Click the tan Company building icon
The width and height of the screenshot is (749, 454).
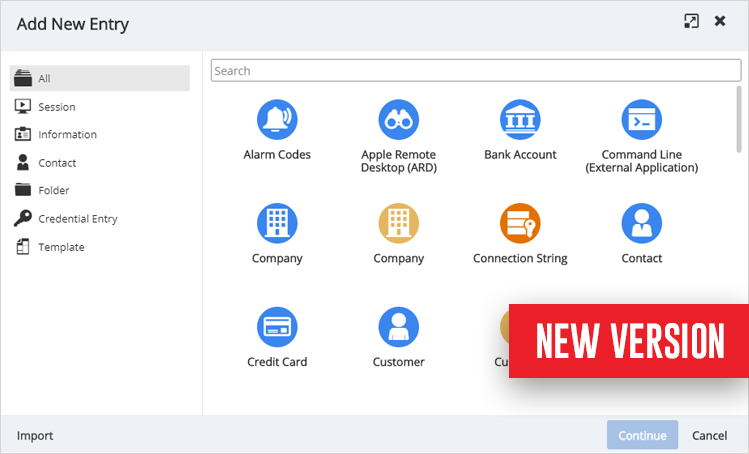398,224
